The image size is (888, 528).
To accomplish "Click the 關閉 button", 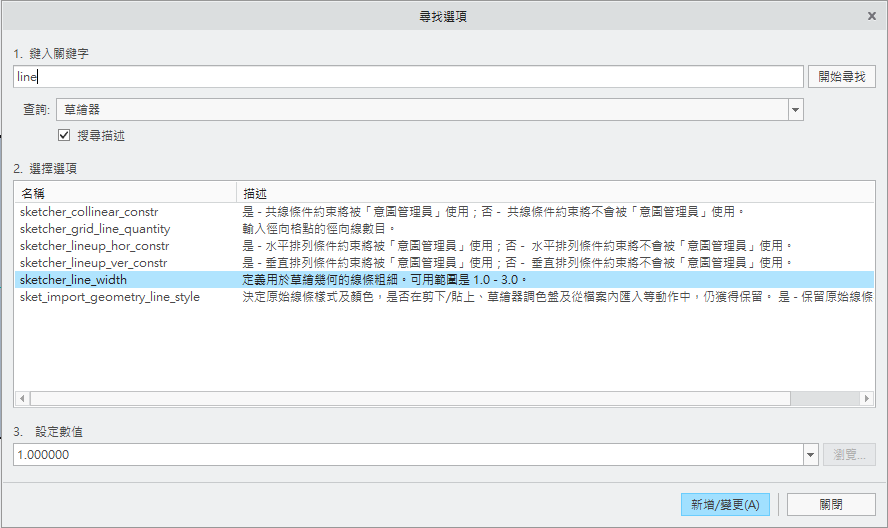I will pyautogui.click(x=830, y=505).
